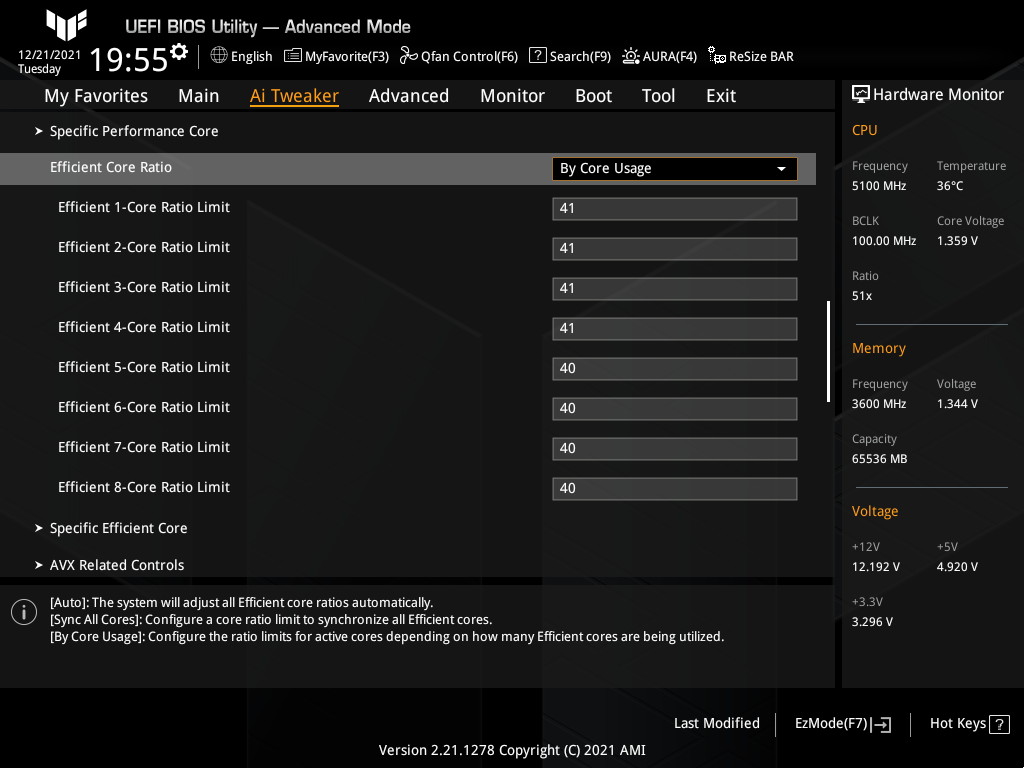This screenshot has height=768, width=1024.
Task: Select the Efficient 8-Core Ratio Limit field
Action: 674,488
